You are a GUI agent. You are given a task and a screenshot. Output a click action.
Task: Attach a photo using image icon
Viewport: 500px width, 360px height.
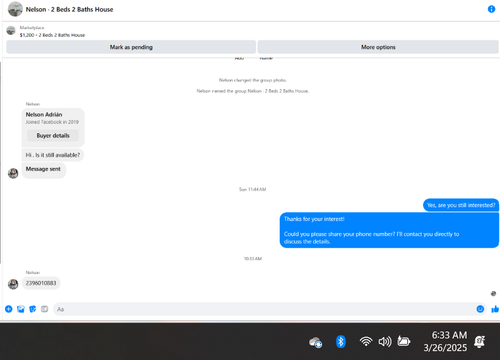21,309
